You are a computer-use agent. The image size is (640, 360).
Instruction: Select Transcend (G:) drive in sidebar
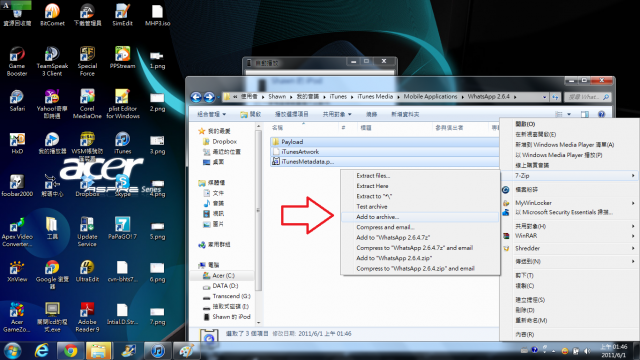coord(227,296)
